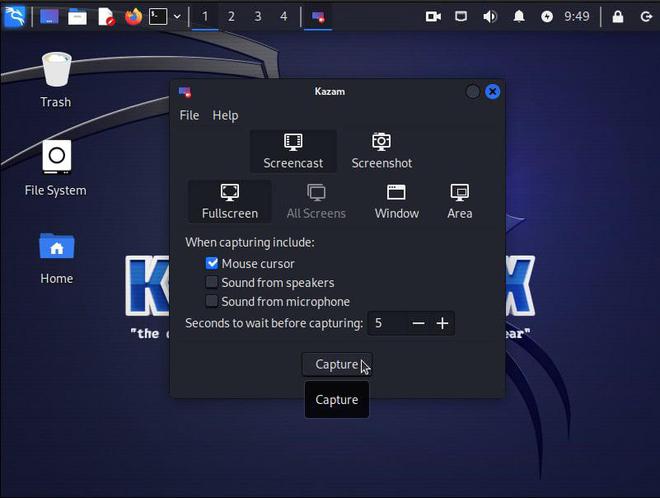
Task: Open the display tray icon
Action: (x=461, y=17)
